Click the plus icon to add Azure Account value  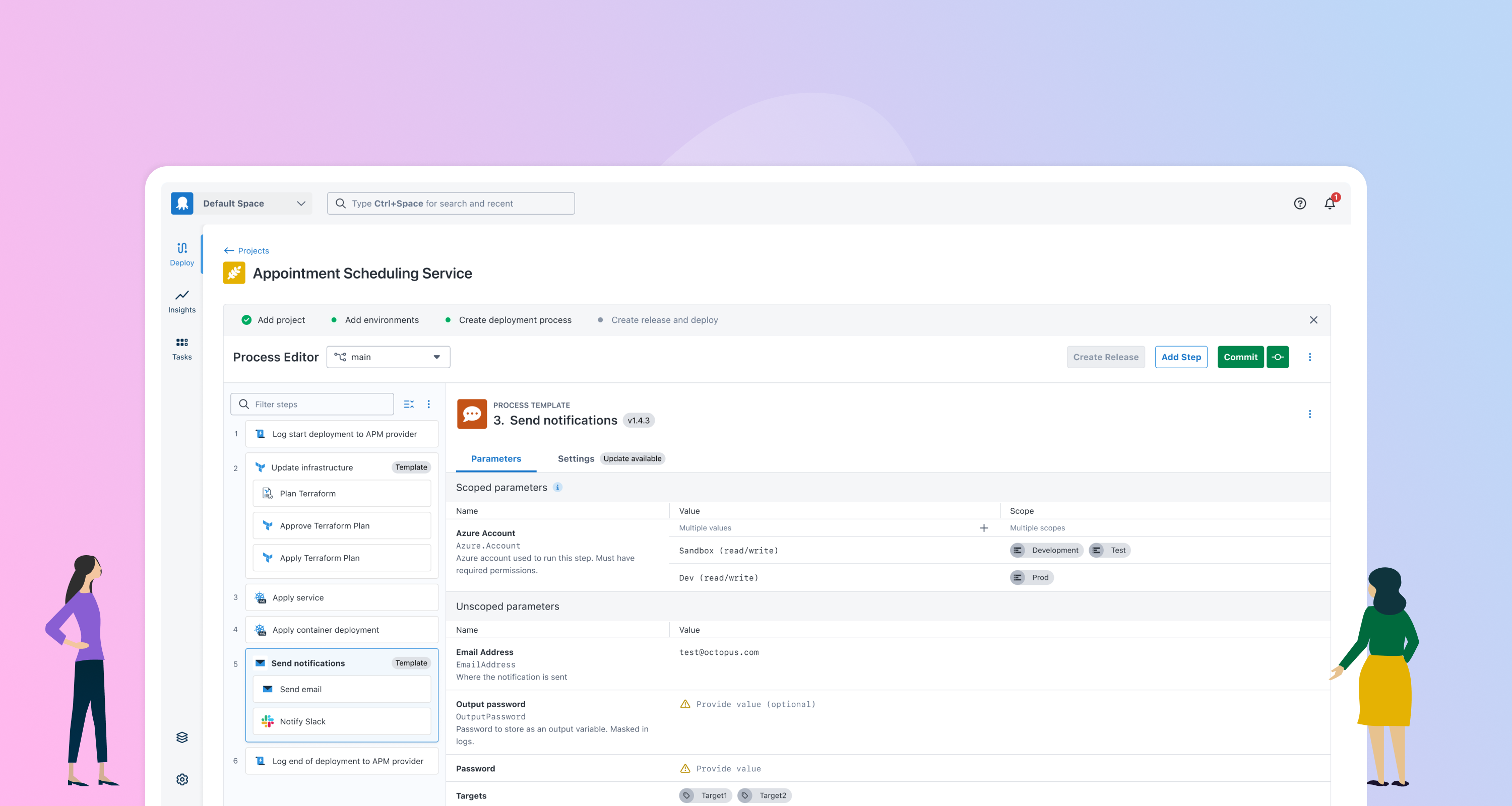[984, 528]
